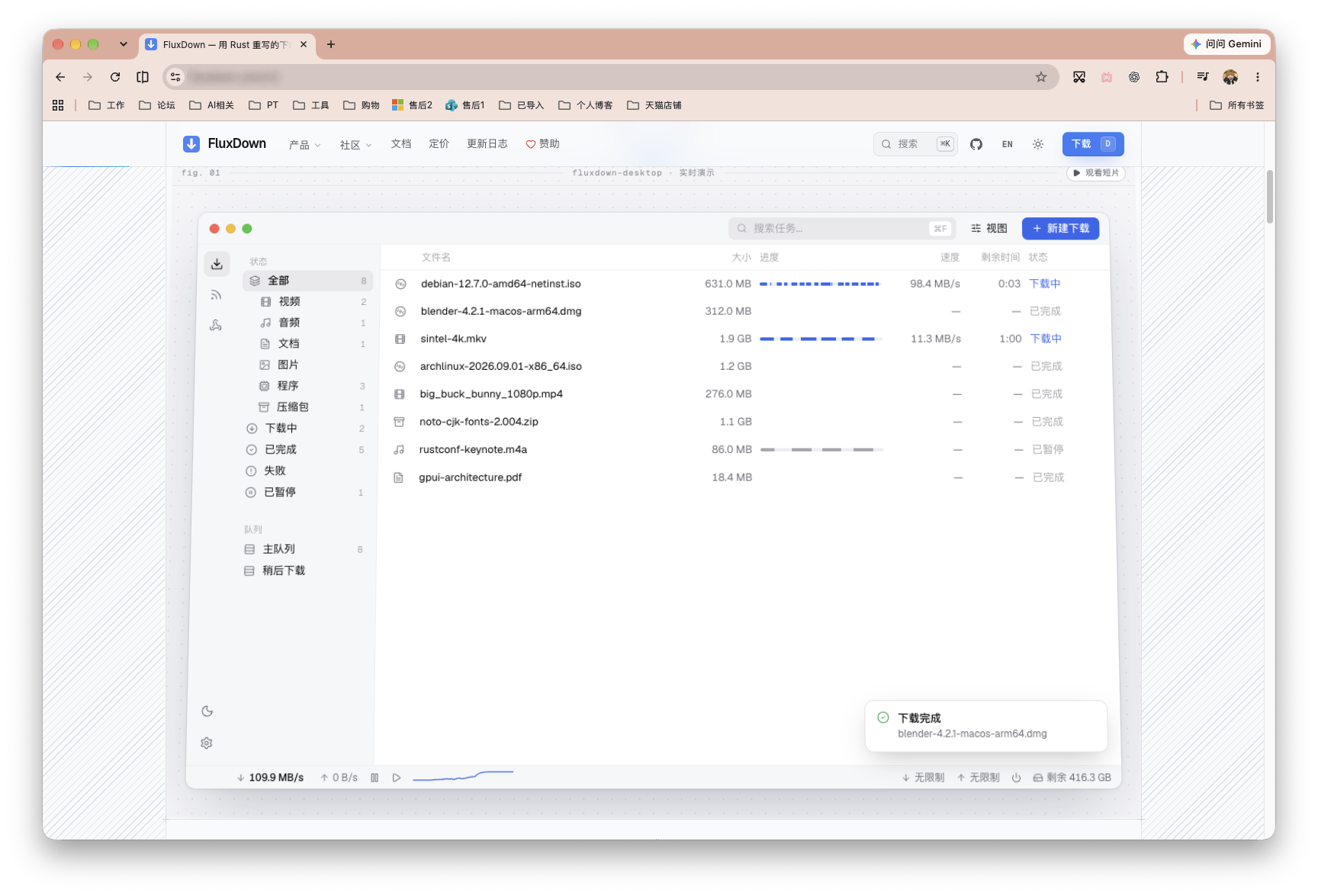The height and width of the screenshot is (896, 1318).
Task: Open the RSS feed icon in sidebar
Action: pos(216,295)
